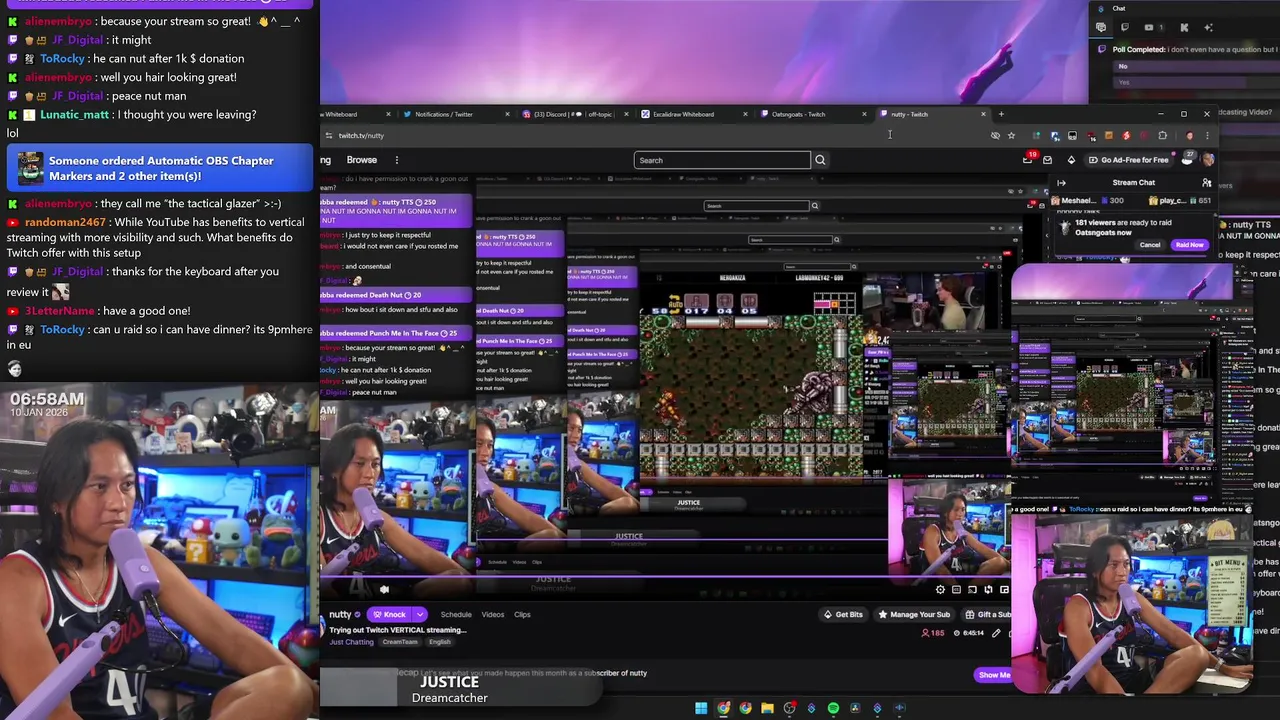The width and height of the screenshot is (1280, 720).
Task: Open the player settings gear icon
Action: point(940,589)
